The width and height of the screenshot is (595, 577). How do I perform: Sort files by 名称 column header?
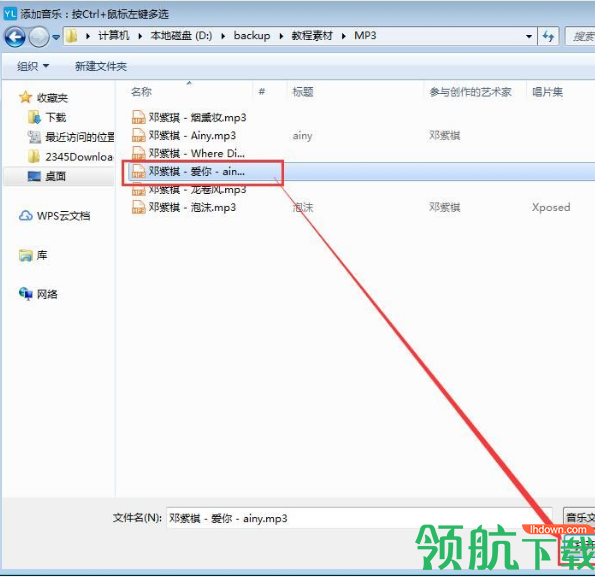point(141,92)
